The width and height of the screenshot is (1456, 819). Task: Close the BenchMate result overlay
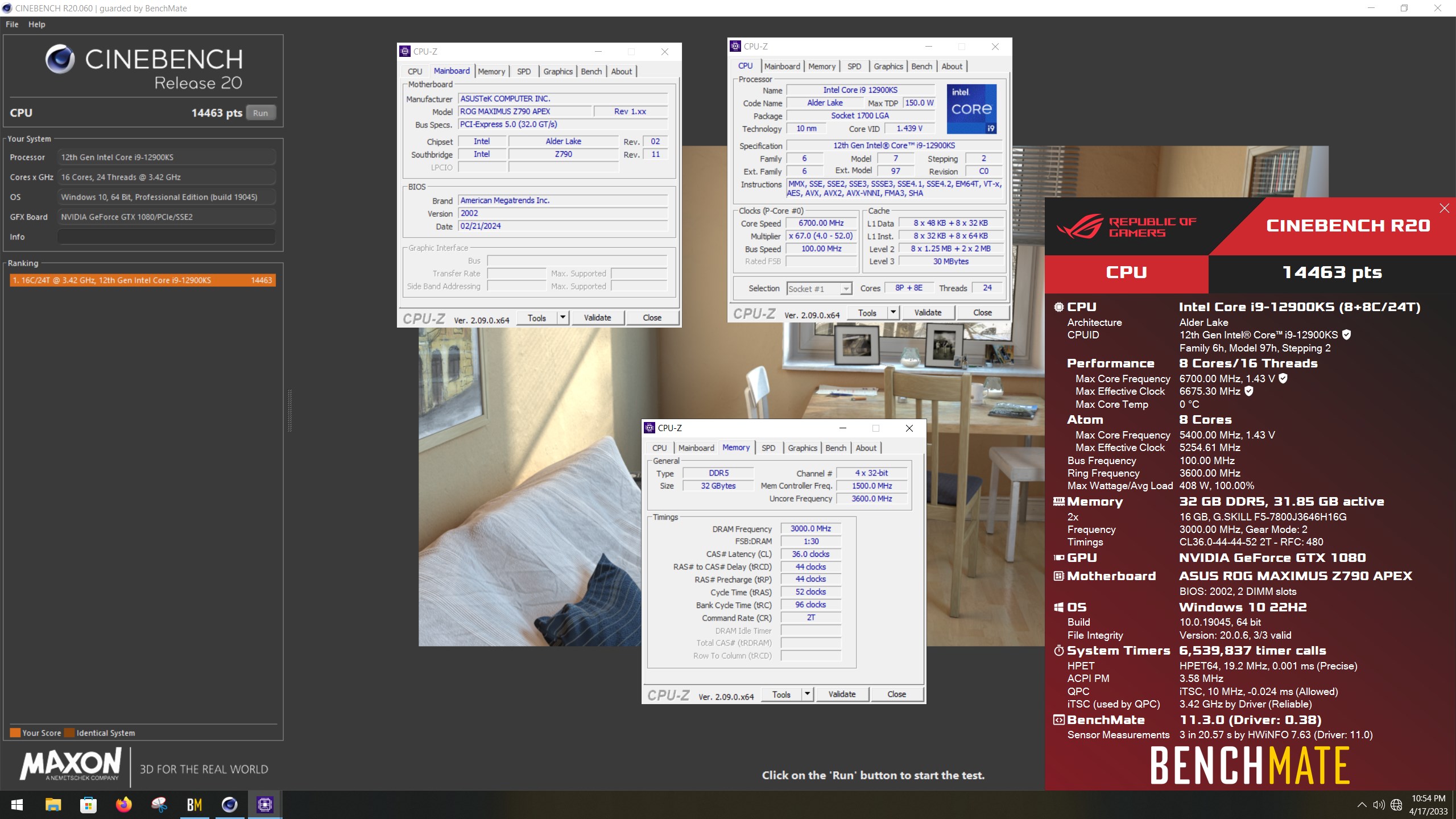(1444, 208)
